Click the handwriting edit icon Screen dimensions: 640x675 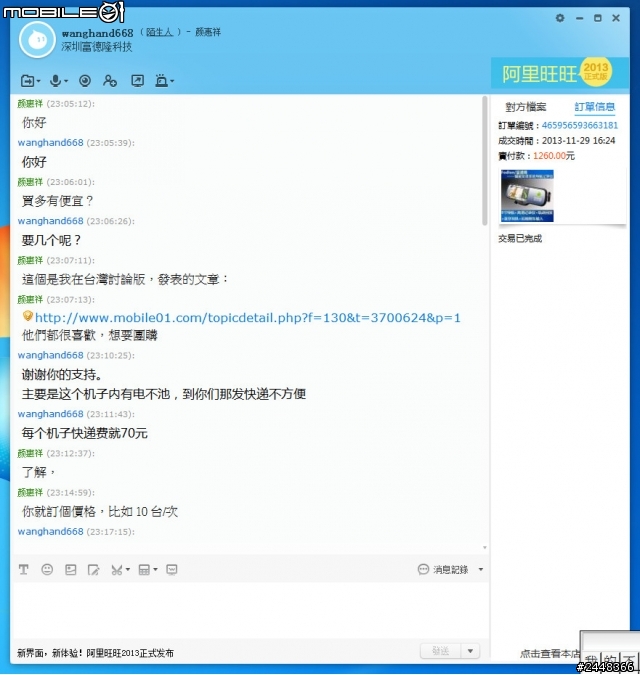click(x=93, y=570)
